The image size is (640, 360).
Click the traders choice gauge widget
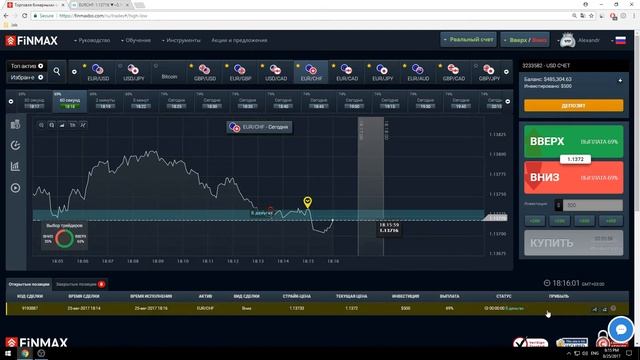[64, 236]
